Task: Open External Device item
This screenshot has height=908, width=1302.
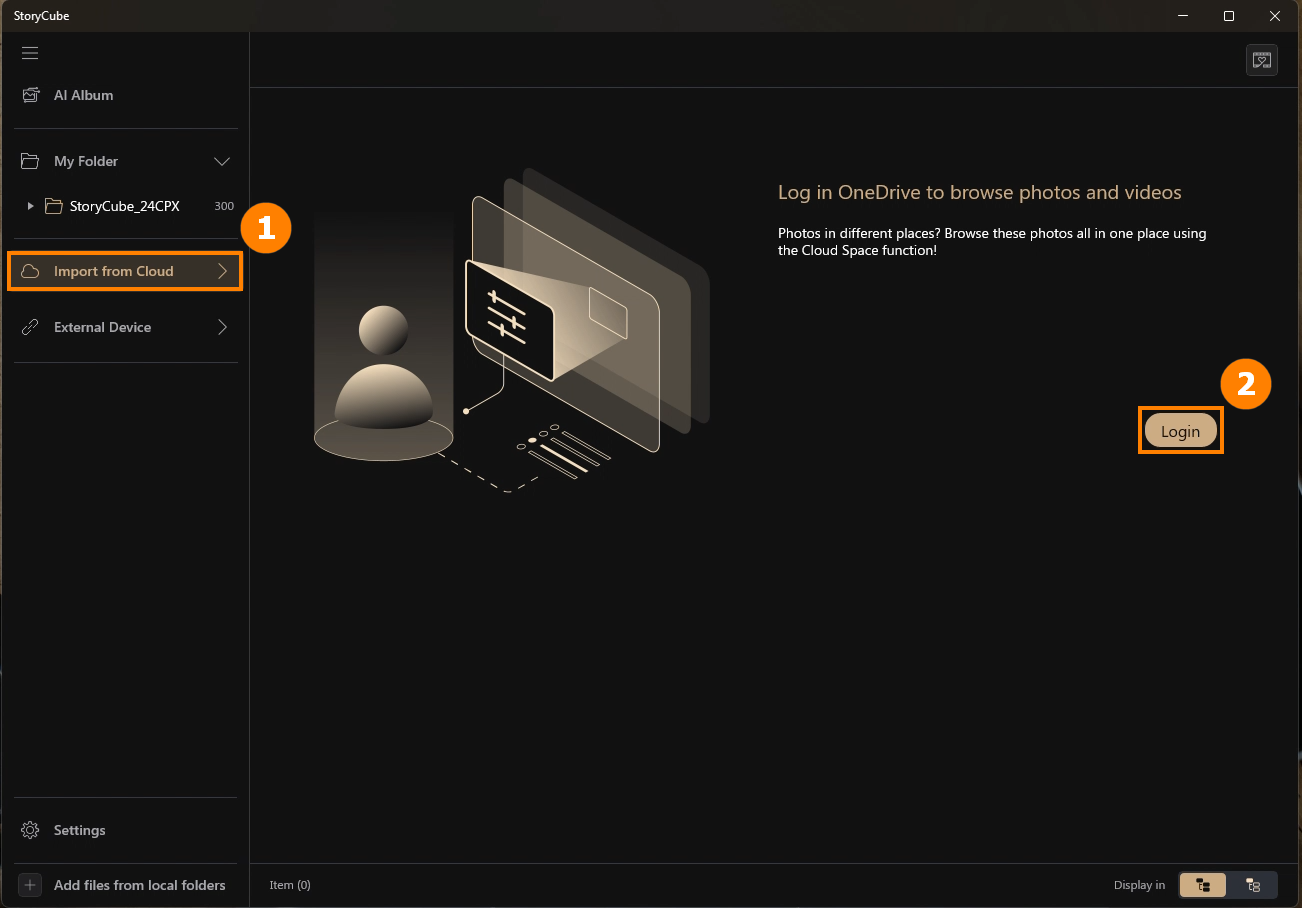Action: pos(126,327)
